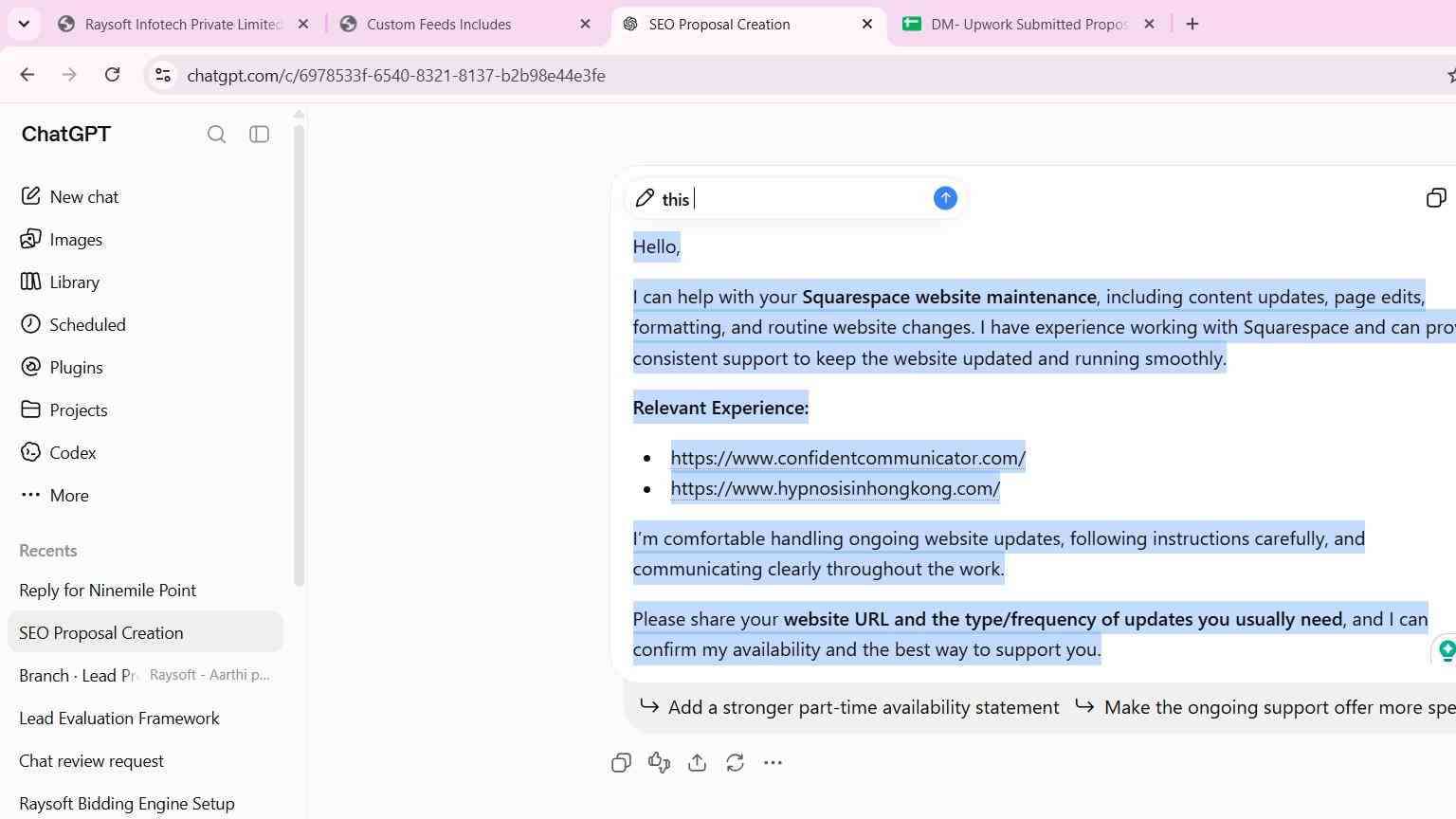Image resolution: width=1456 pixels, height=819 pixels.
Task: Regenerate the response with the retry icon
Action: tap(735, 763)
